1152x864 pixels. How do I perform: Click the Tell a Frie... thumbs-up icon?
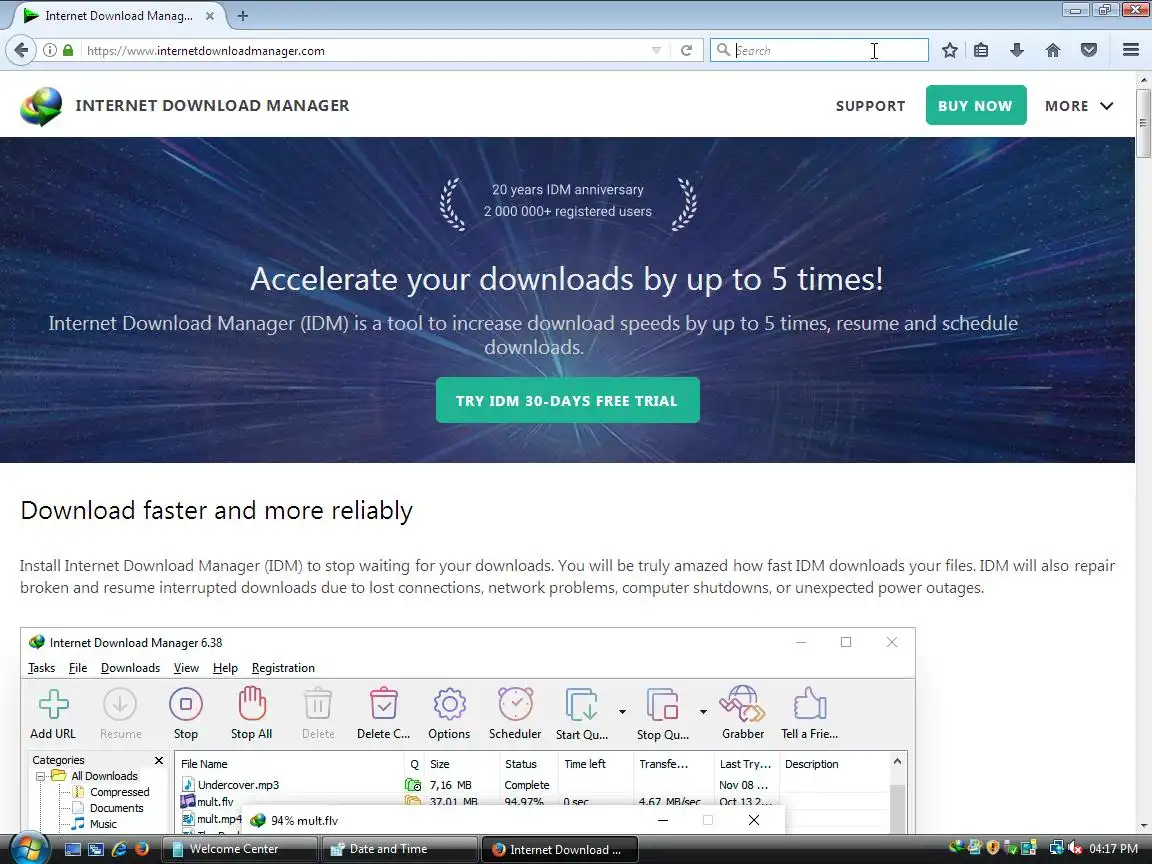[x=810, y=704]
